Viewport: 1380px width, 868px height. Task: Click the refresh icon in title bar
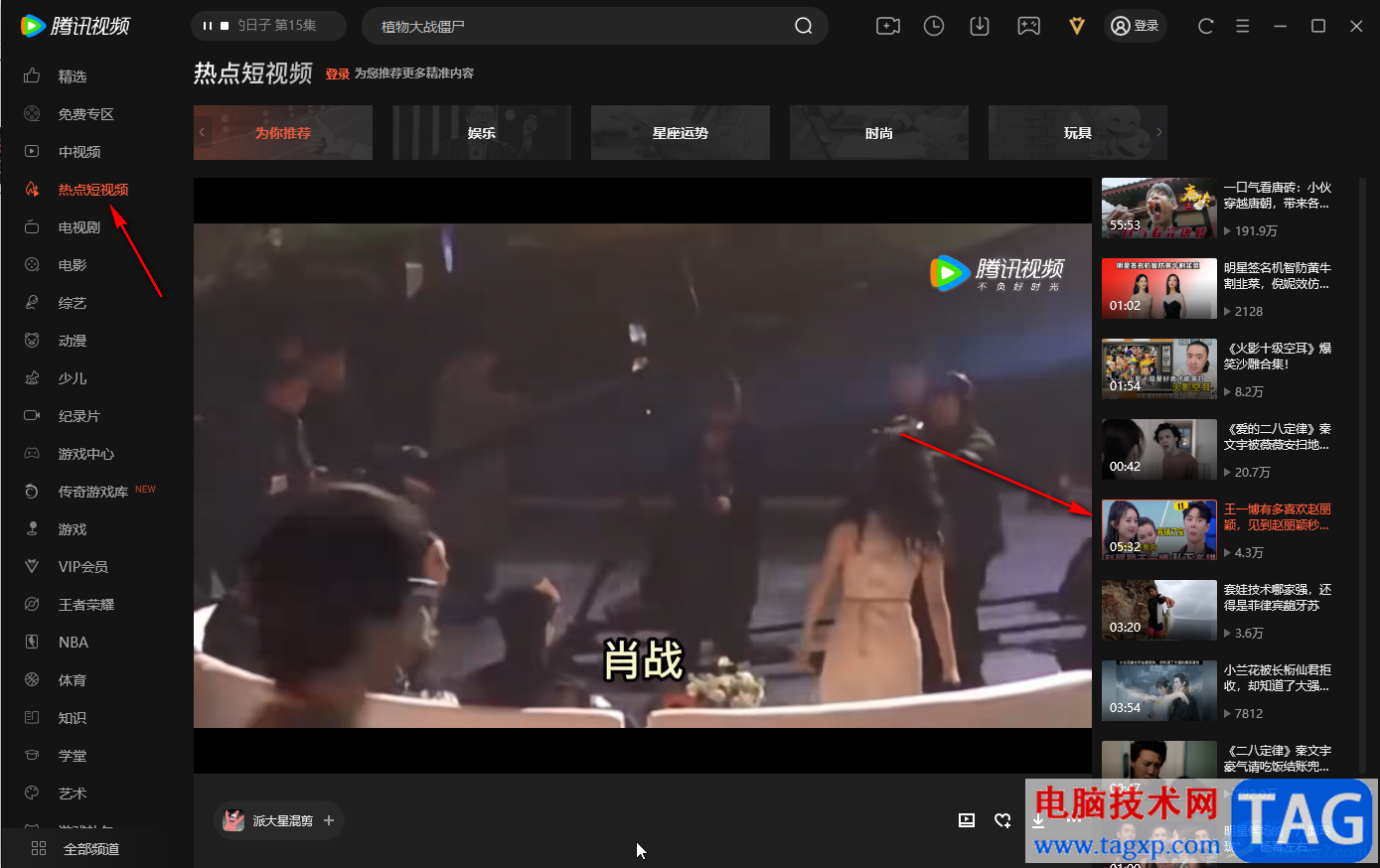1206,26
